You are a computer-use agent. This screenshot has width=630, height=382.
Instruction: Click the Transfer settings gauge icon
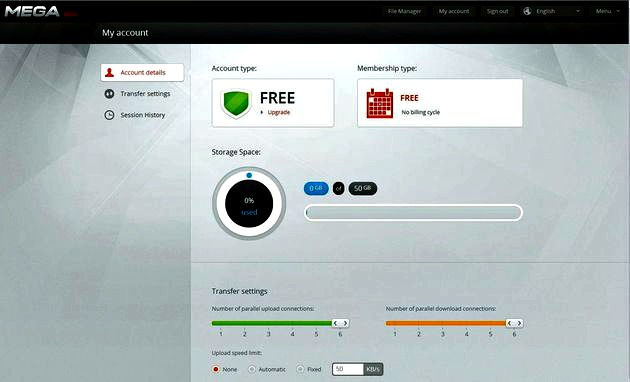pyautogui.click(x=109, y=94)
